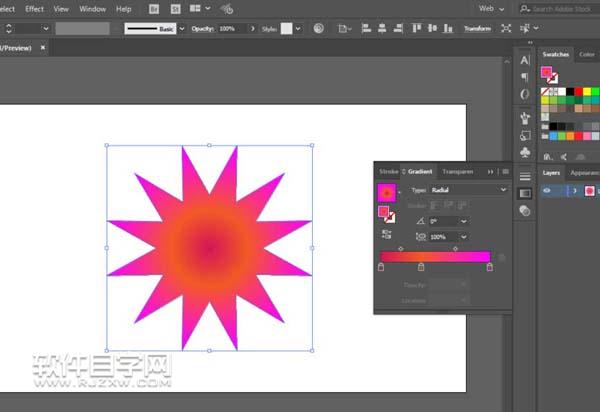The width and height of the screenshot is (600, 412).
Task: Open the Paragraph panel icon
Action: [525, 78]
